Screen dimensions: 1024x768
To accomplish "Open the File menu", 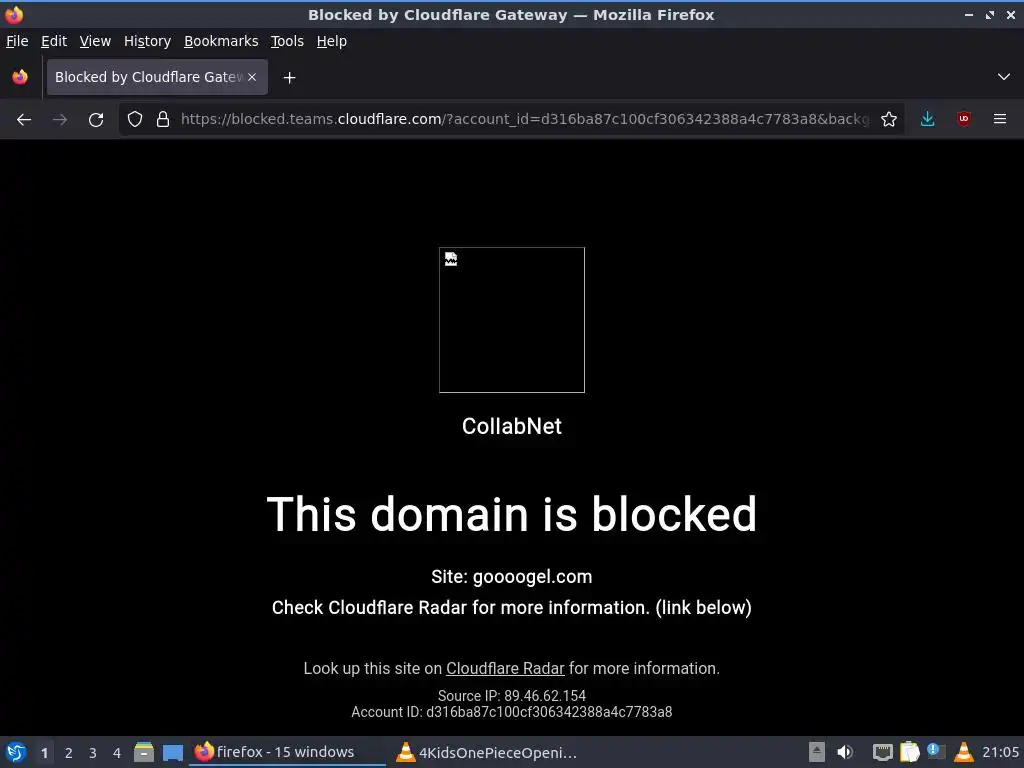I will click(17, 41).
